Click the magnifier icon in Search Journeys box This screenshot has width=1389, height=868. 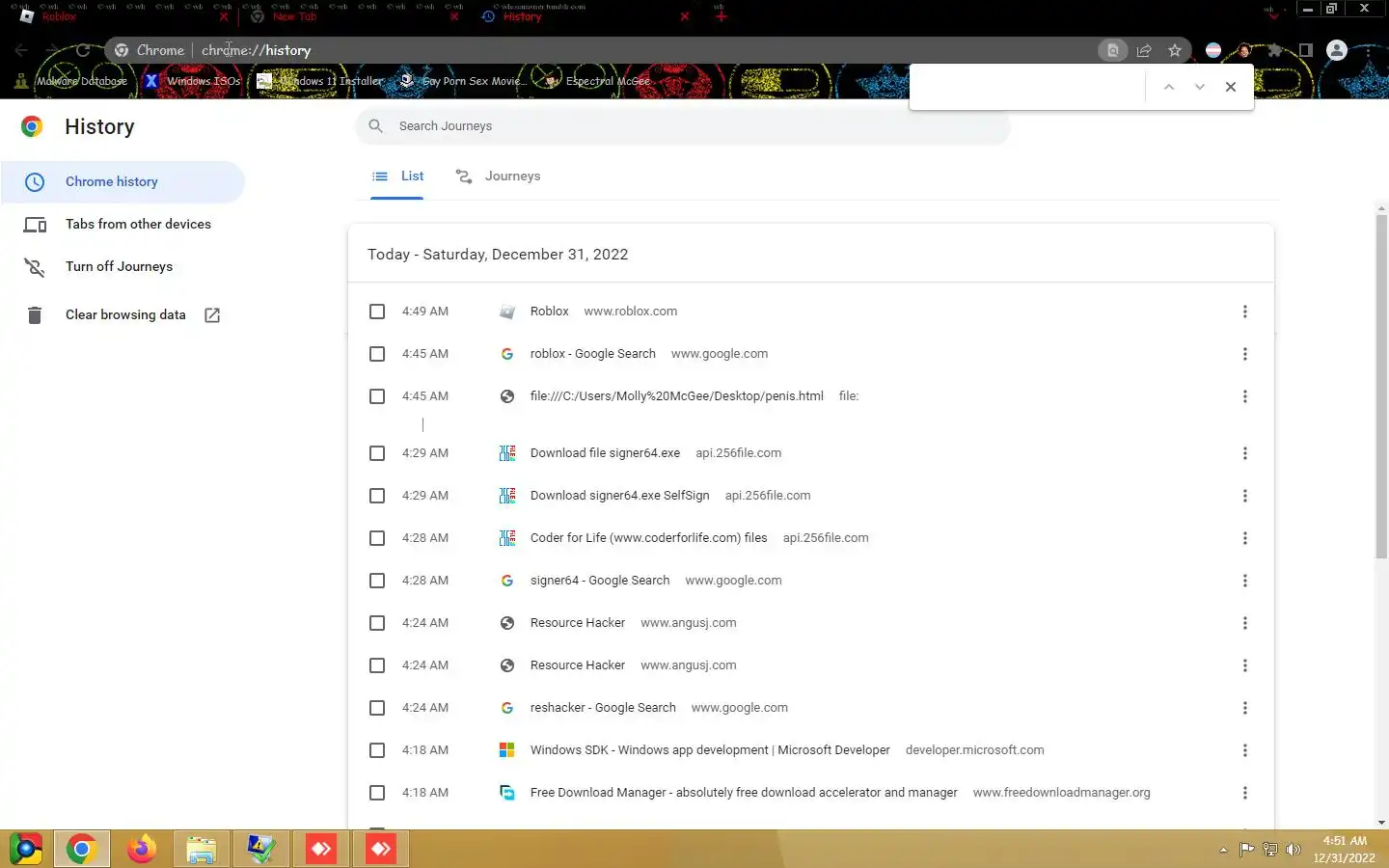[x=376, y=126]
